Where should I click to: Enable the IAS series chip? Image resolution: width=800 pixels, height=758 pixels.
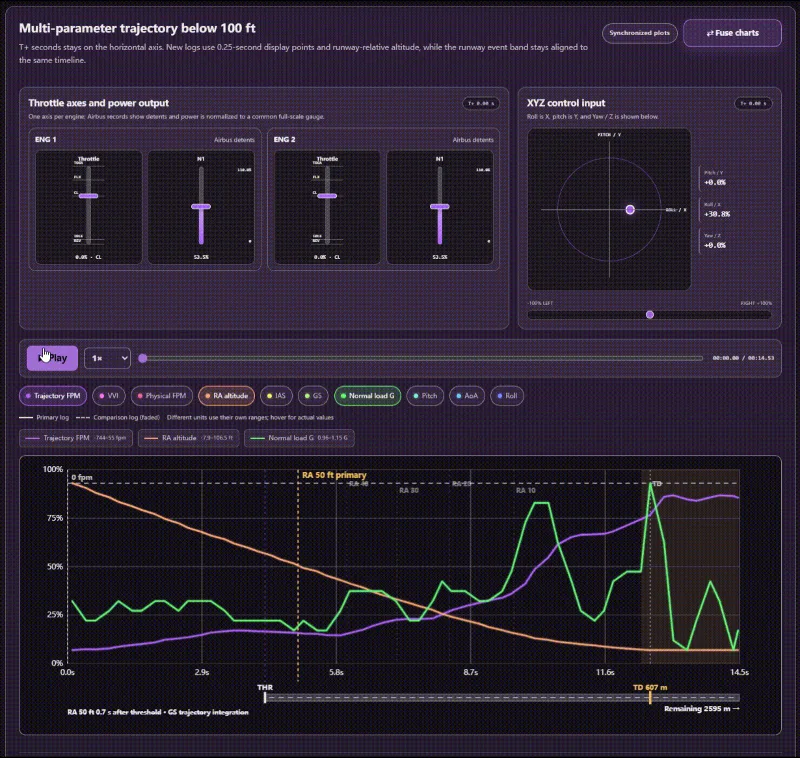[x=276, y=396]
